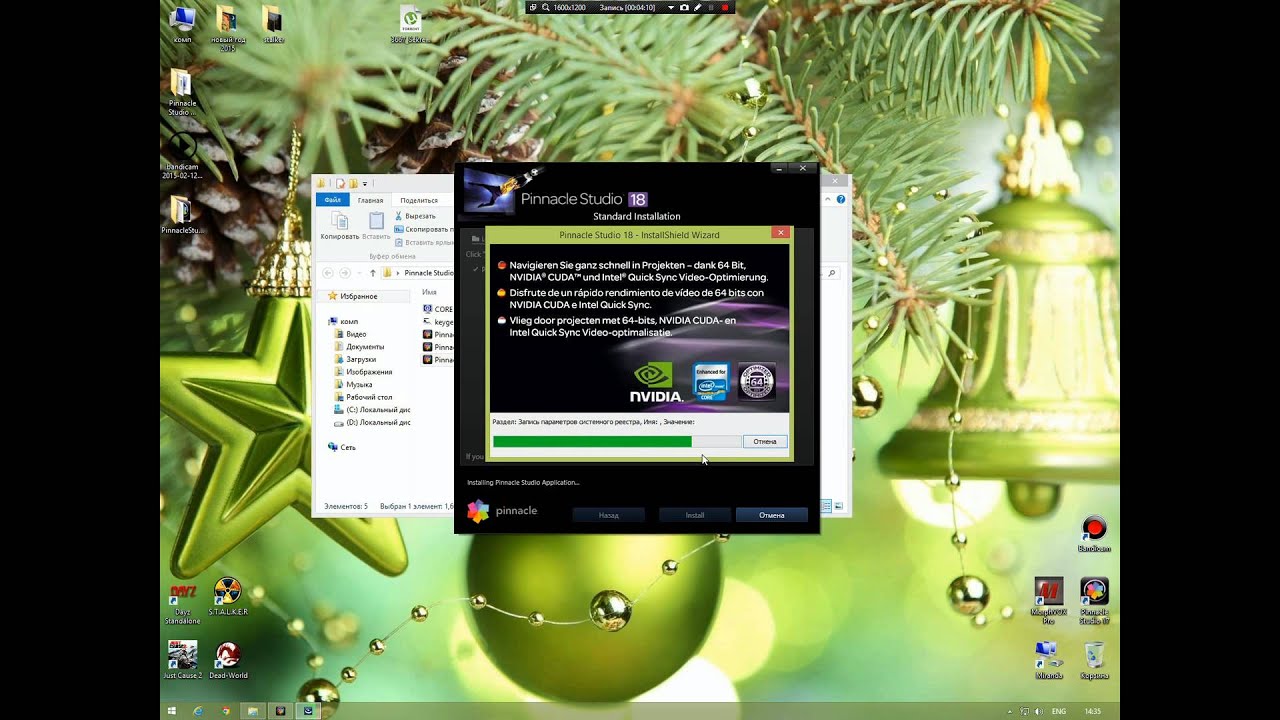Viewport: 1280px width, 720px height.
Task: Pause the Bandicam recording
Action: tap(711, 7)
